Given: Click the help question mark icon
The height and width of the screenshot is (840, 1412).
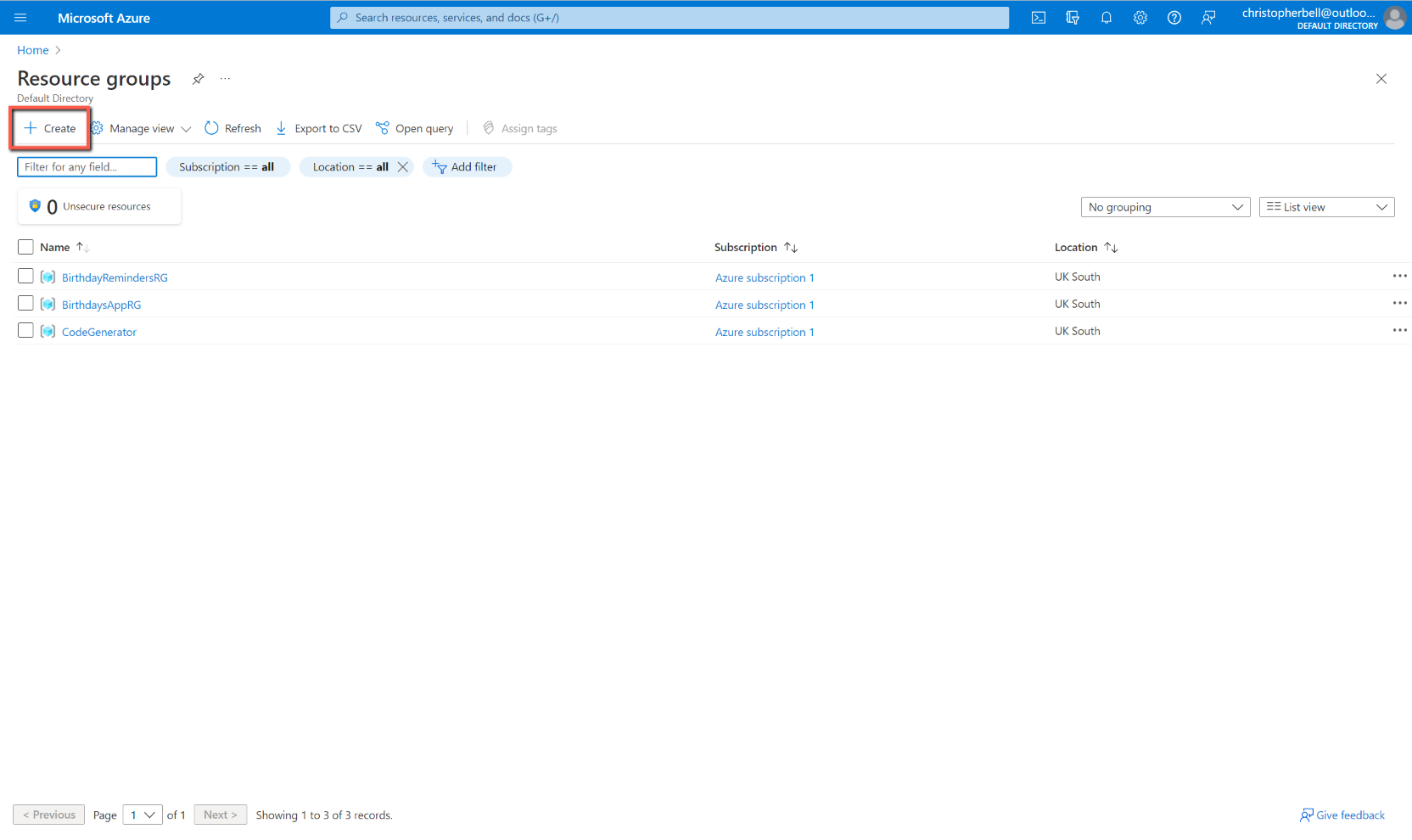Looking at the screenshot, I should pyautogui.click(x=1174, y=18).
